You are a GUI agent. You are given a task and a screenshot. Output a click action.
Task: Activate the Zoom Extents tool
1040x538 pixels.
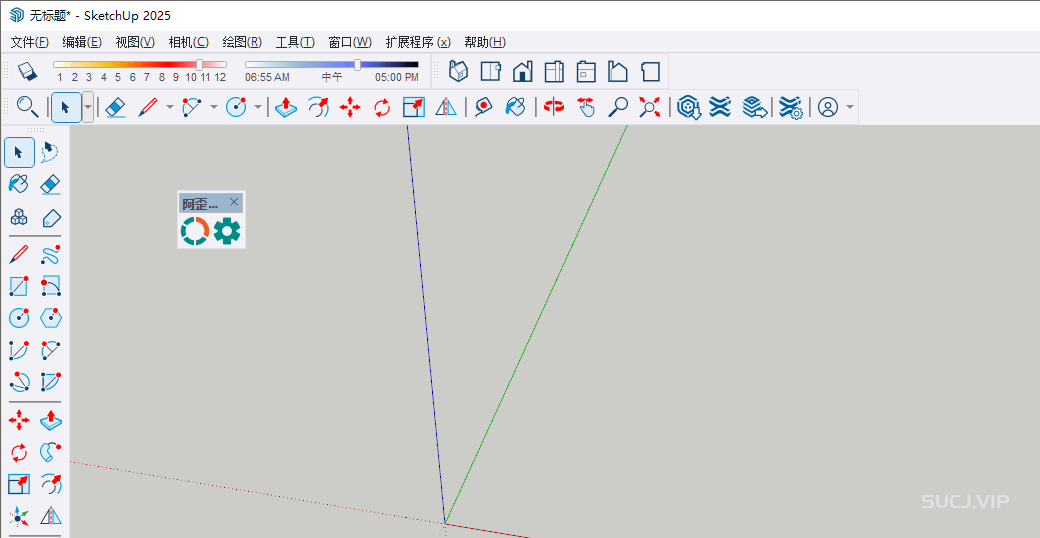651,107
